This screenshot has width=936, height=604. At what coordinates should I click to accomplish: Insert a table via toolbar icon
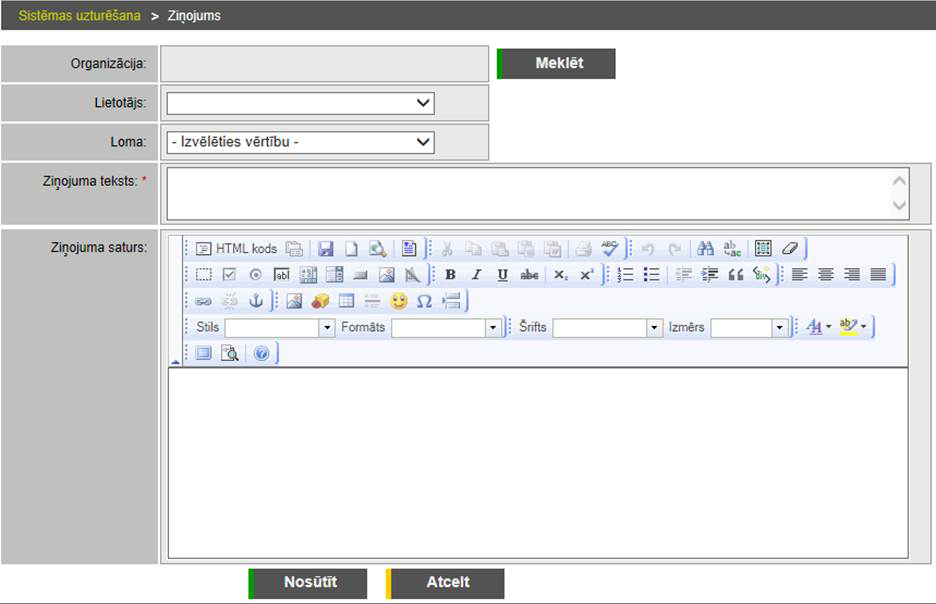coord(346,301)
